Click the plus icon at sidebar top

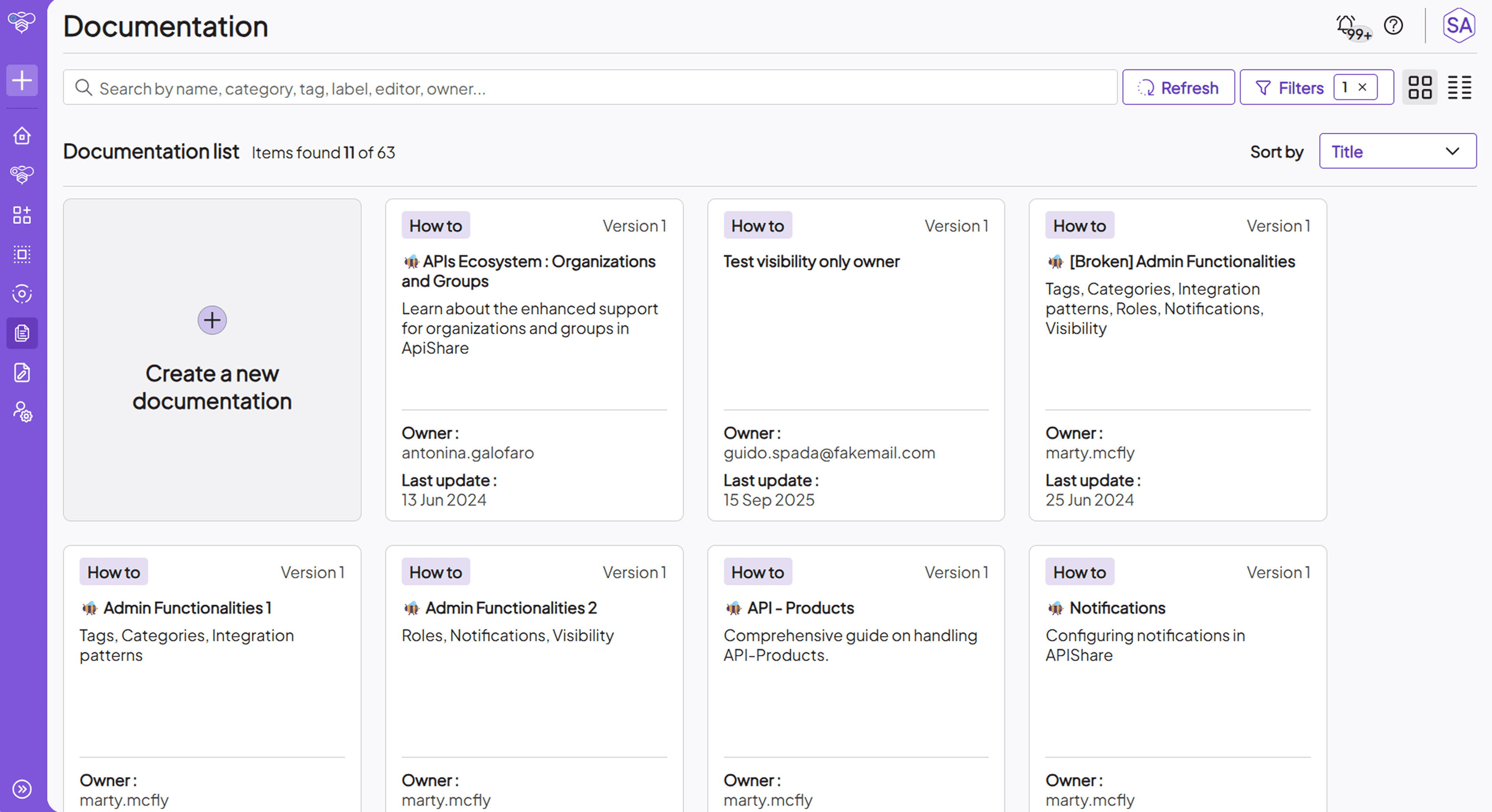click(21, 80)
